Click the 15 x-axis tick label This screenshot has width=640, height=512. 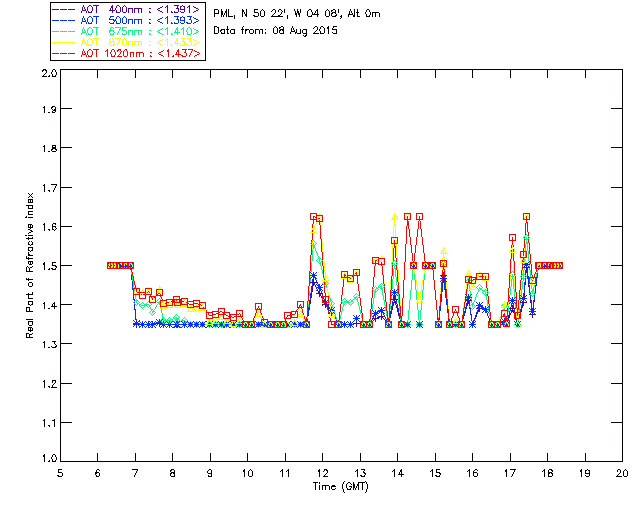tap(435, 473)
